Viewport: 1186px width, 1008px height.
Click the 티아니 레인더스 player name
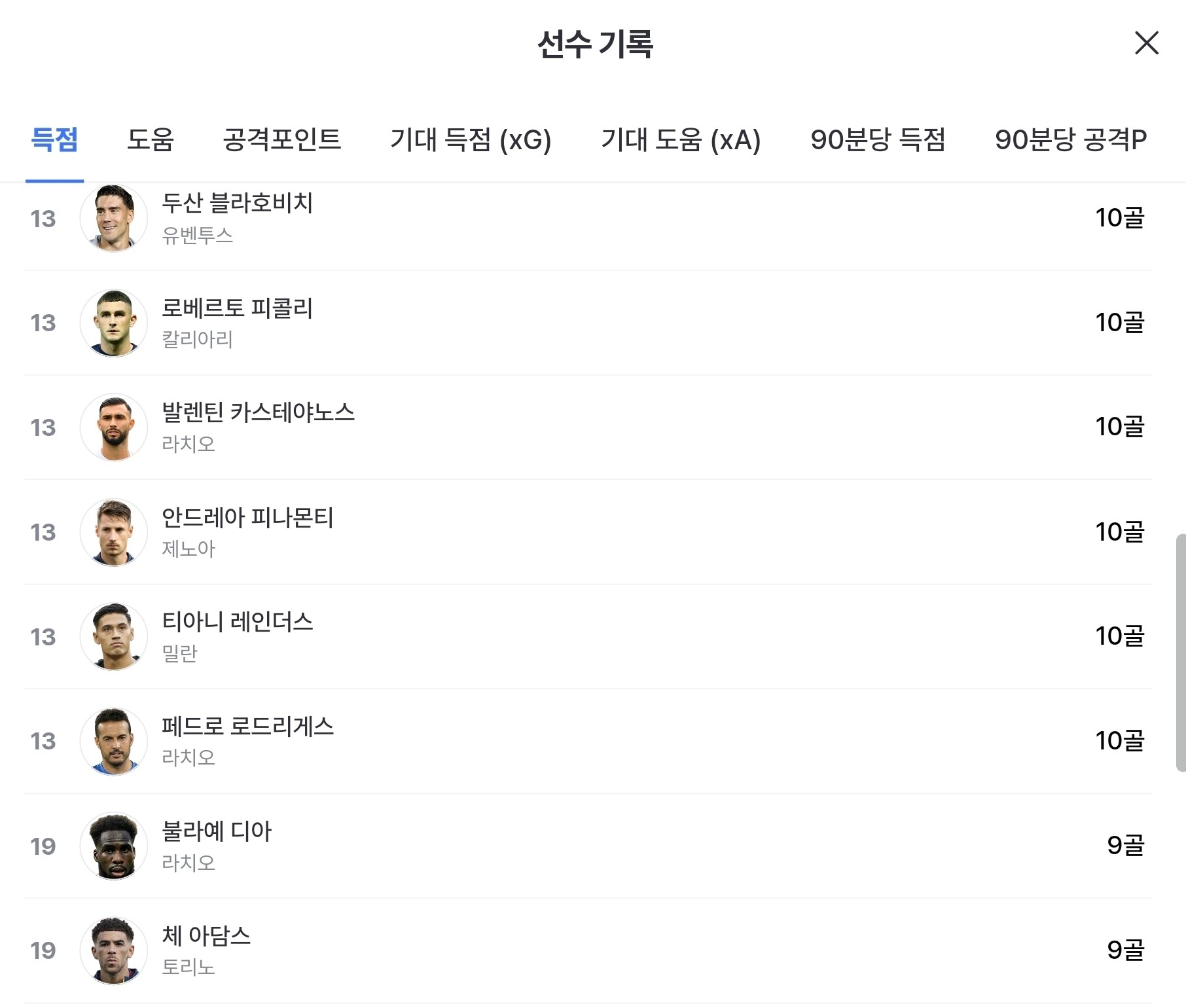[x=237, y=622]
